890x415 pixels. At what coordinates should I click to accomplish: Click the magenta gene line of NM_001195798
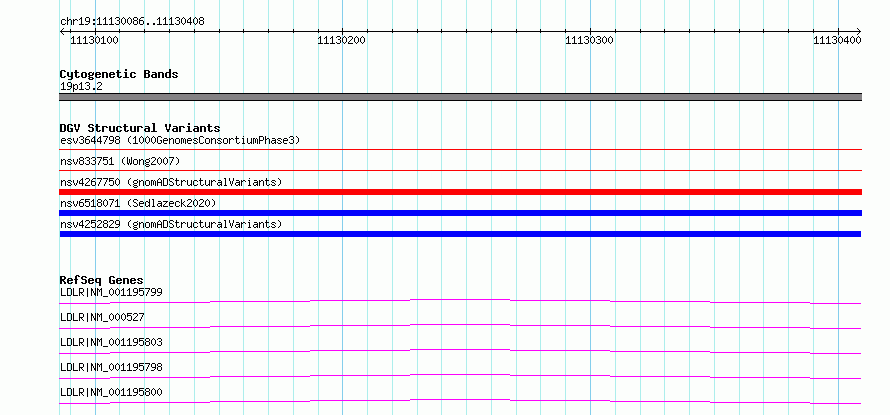tap(460, 375)
